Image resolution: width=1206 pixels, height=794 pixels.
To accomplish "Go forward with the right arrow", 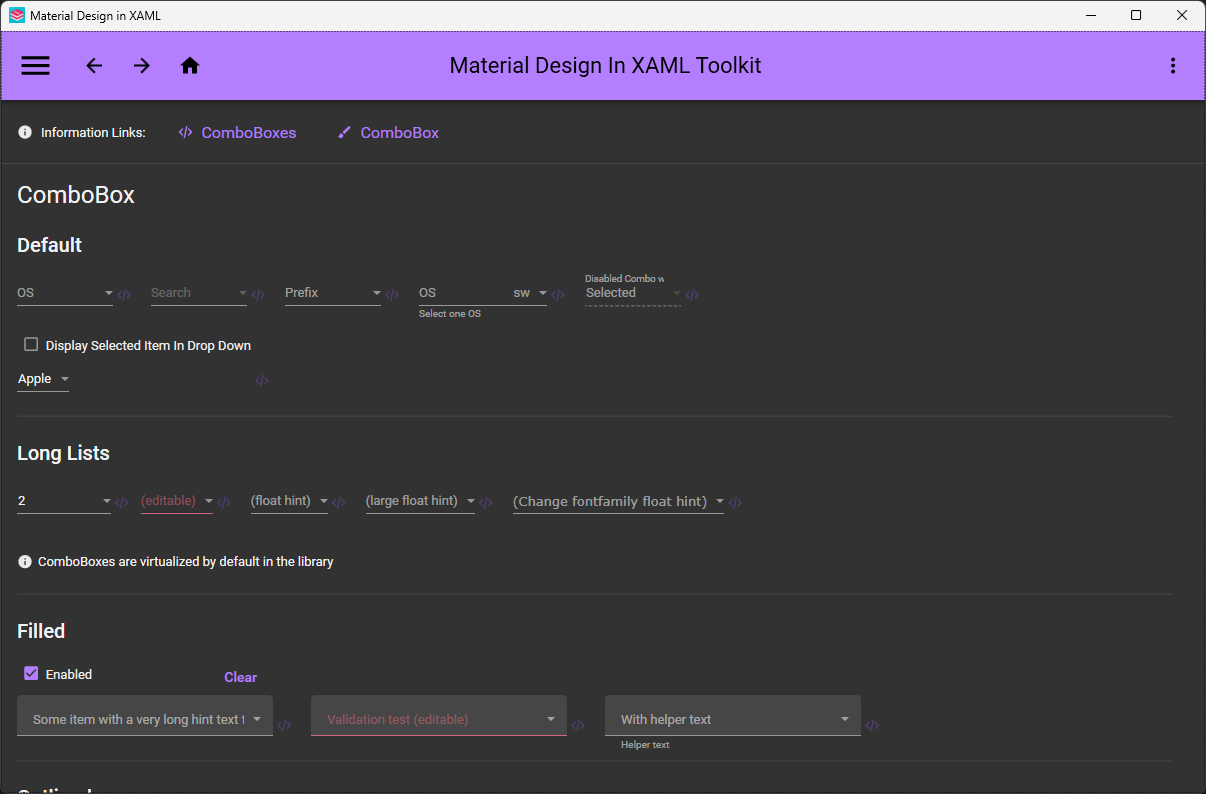I will 142,66.
